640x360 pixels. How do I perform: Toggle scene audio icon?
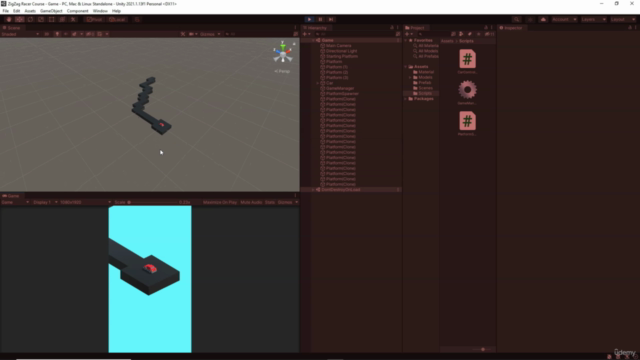(65, 34)
